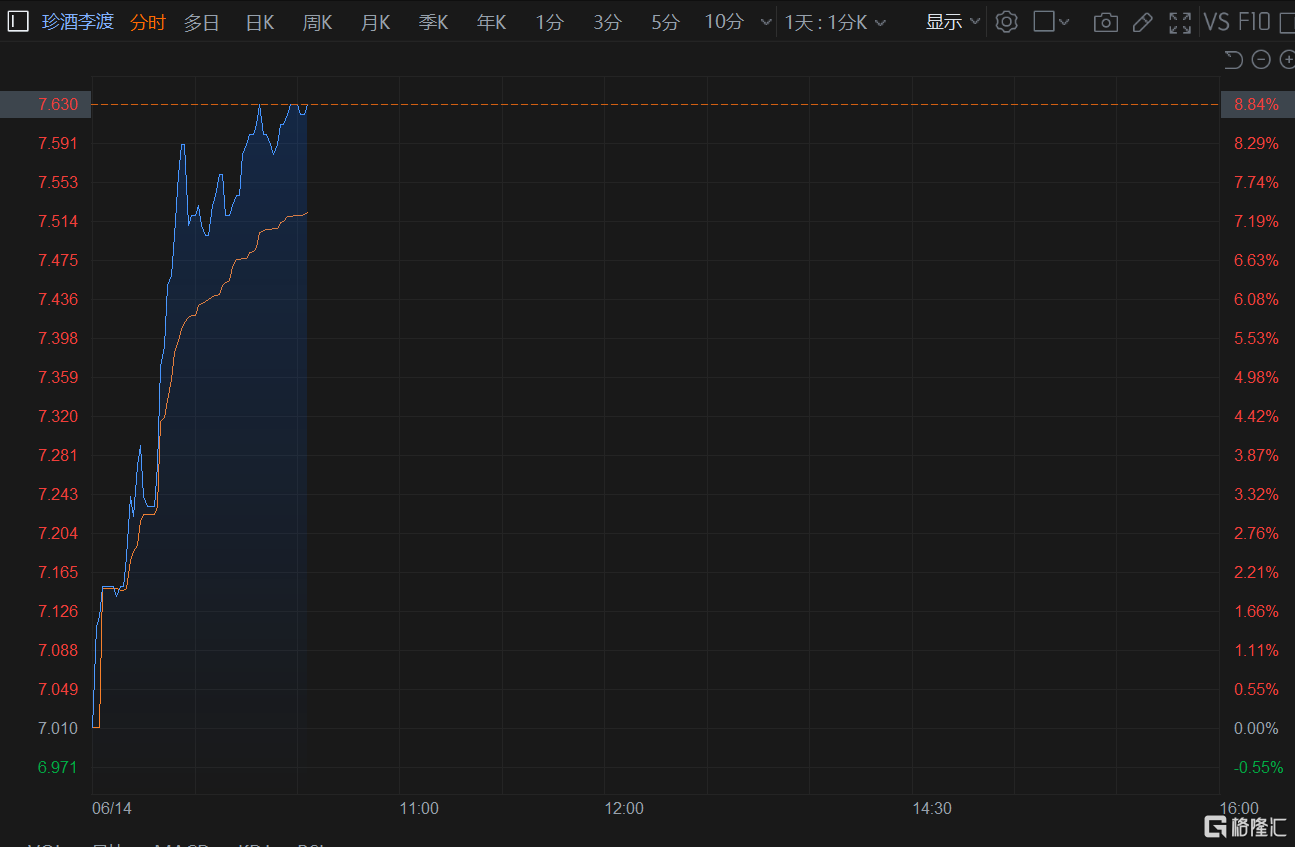Select the 5分 five-minute interval
The height and width of the screenshot is (847, 1295).
[665, 22]
